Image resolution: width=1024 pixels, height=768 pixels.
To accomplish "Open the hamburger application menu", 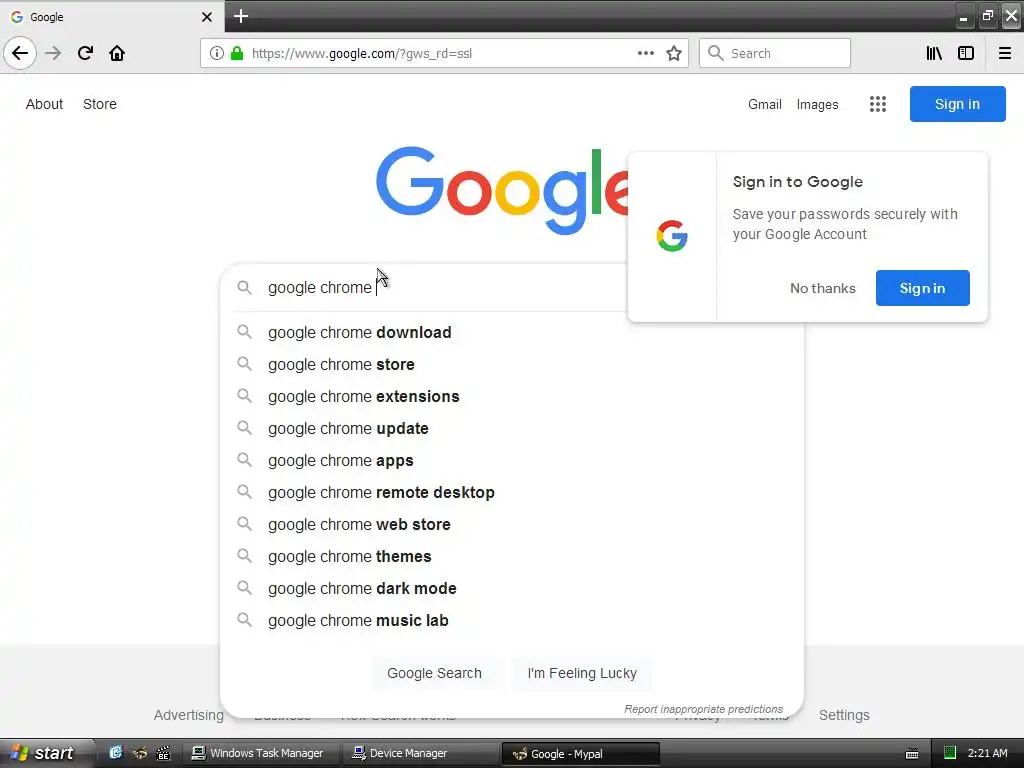I will click(x=1004, y=53).
